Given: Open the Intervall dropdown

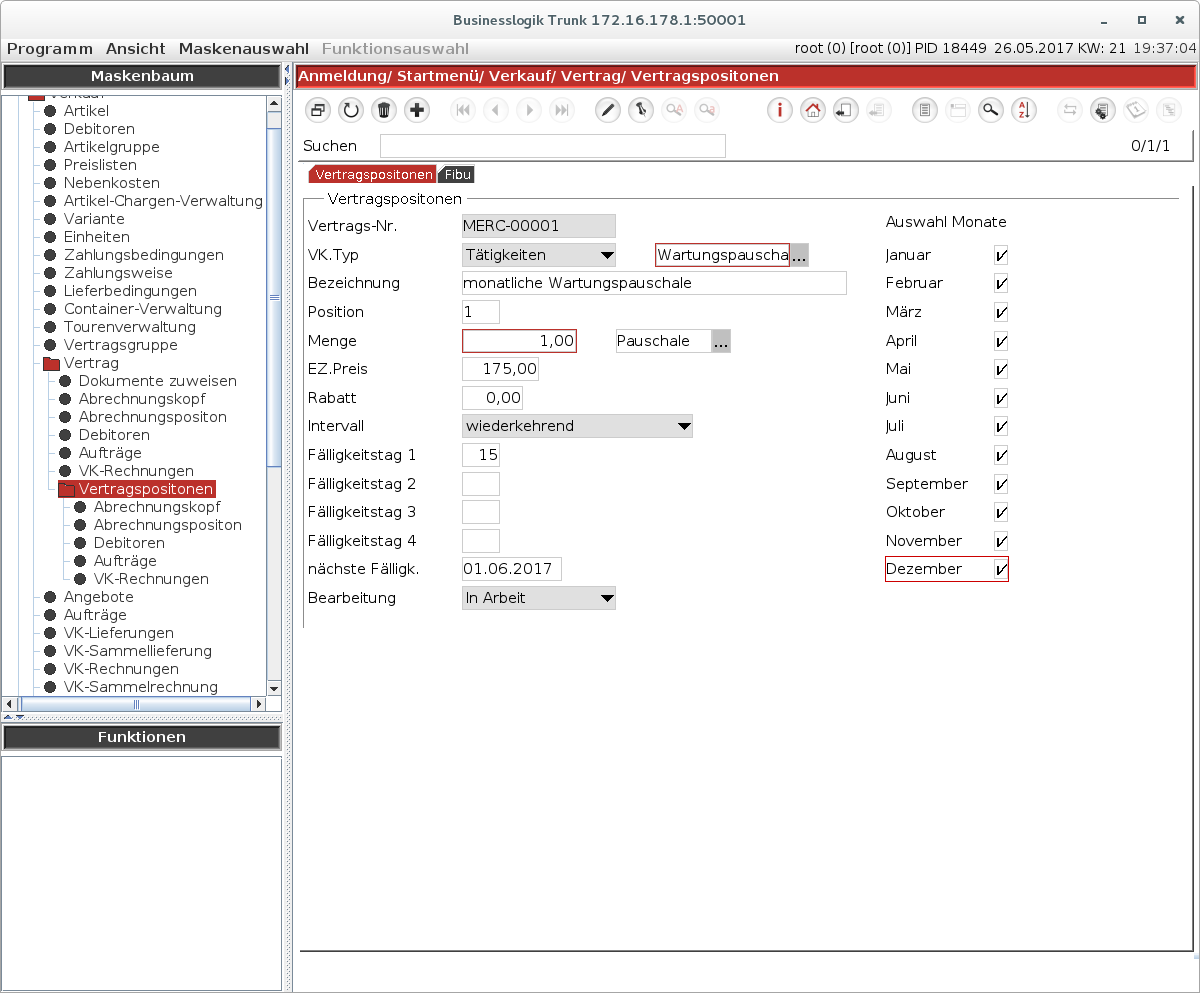Looking at the screenshot, I should (684, 427).
